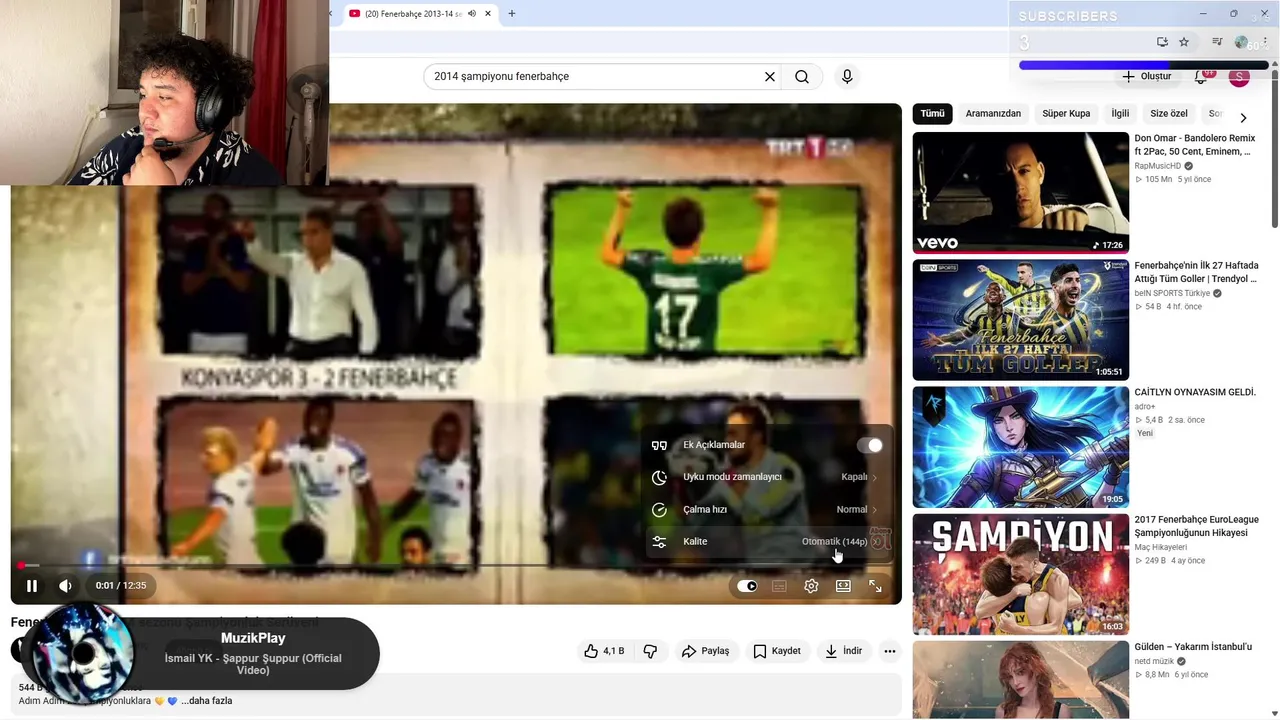Start voice search with microphone icon
The image size is (1280, 720).
pos(847,76)
